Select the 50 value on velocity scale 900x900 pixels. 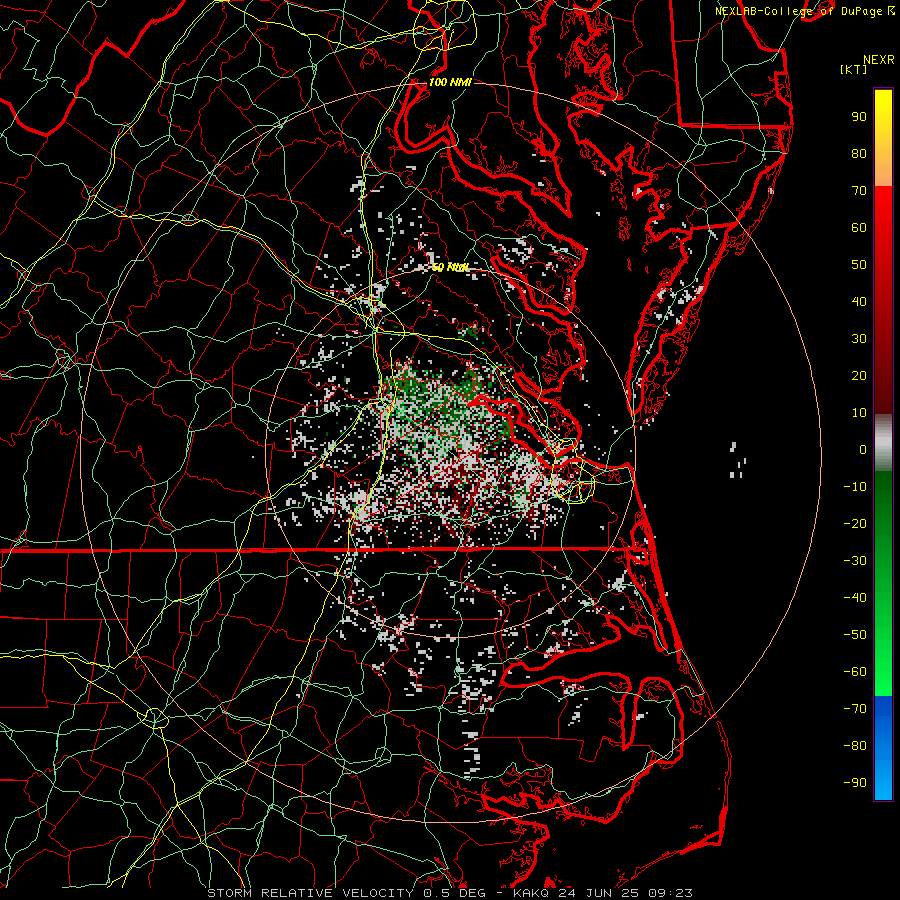859,265
